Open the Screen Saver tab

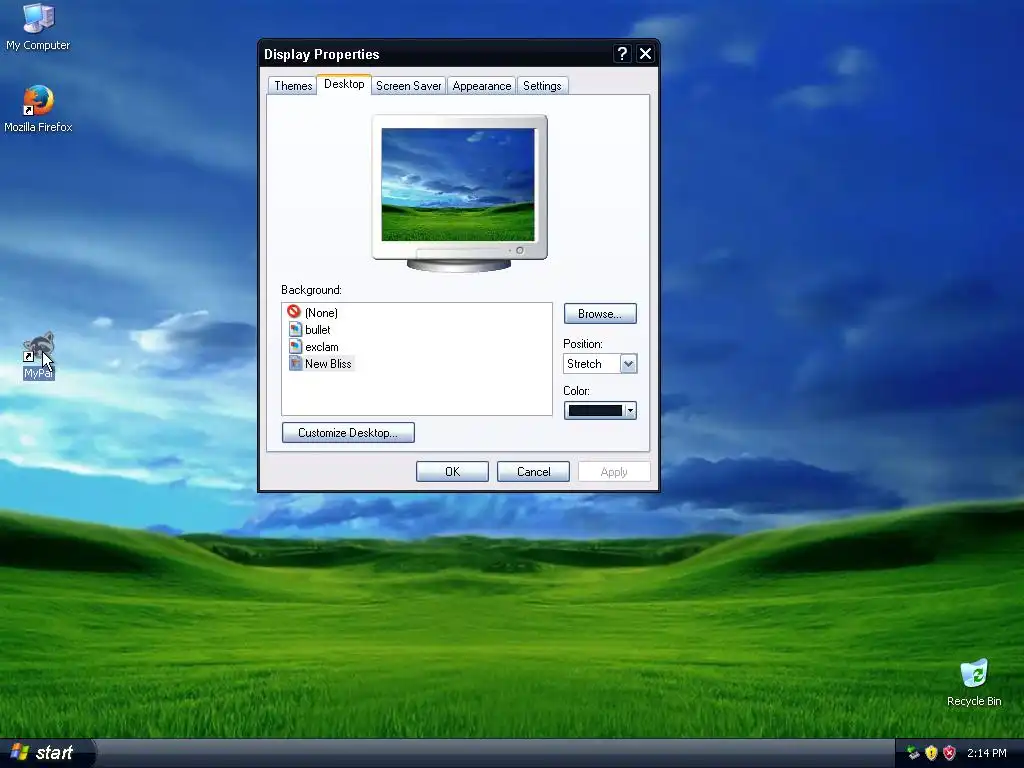click(x=409, y=86)
